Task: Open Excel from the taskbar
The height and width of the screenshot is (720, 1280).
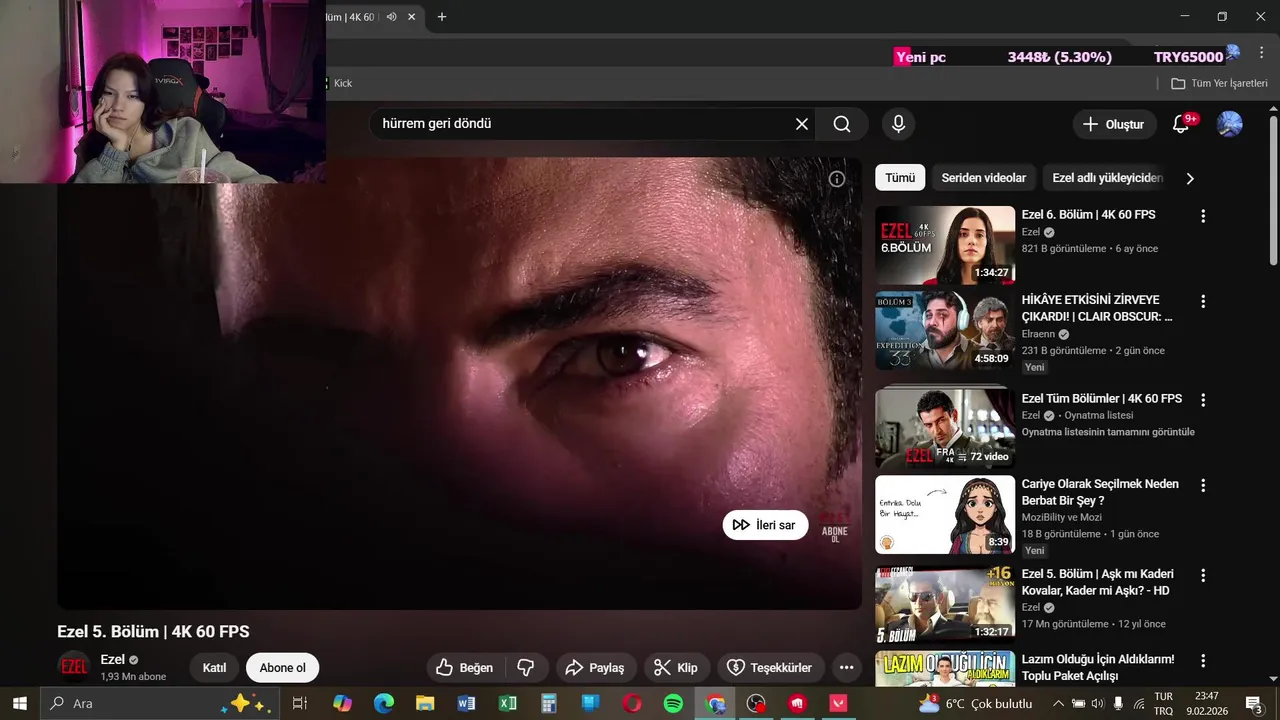Action: [508, 703]
